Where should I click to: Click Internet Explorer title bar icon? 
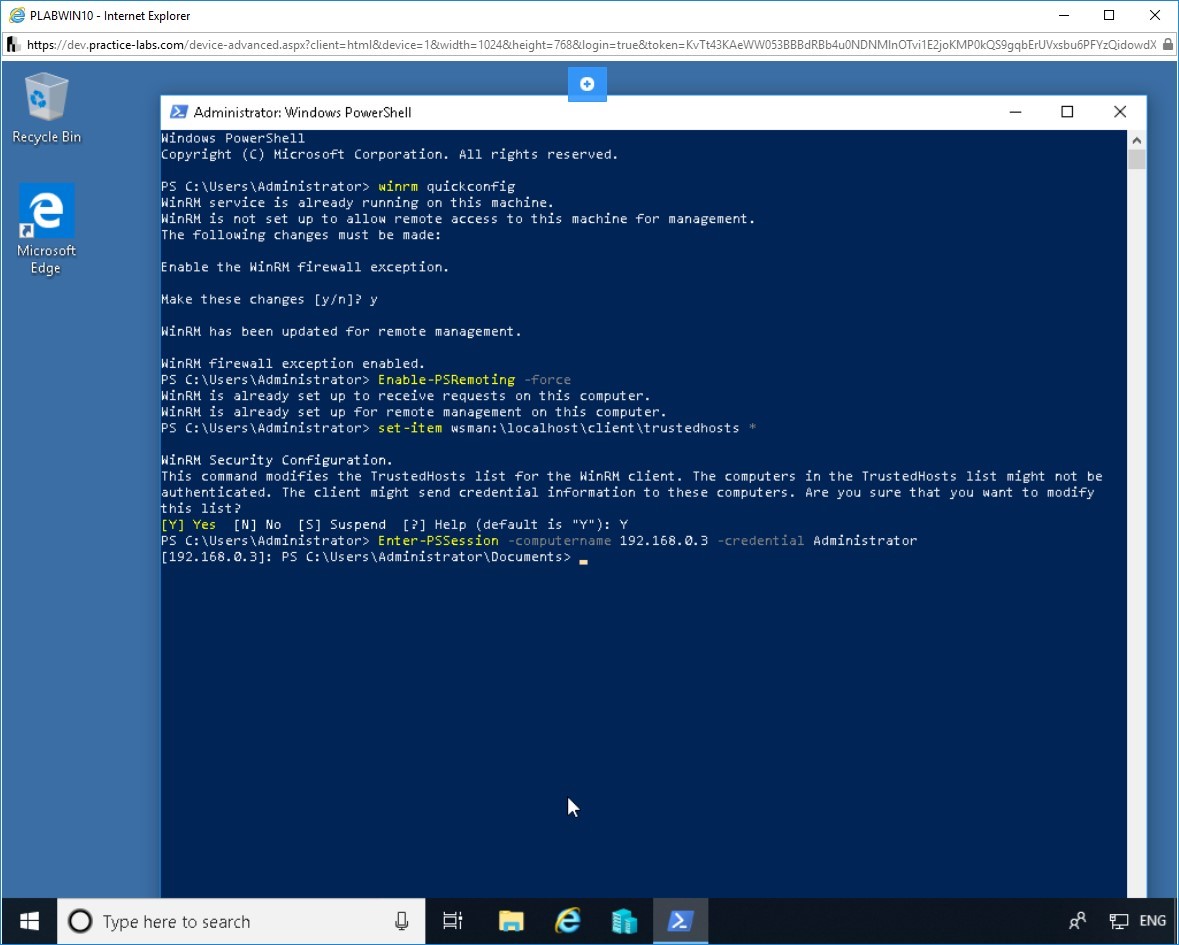[x=17, y=15]
